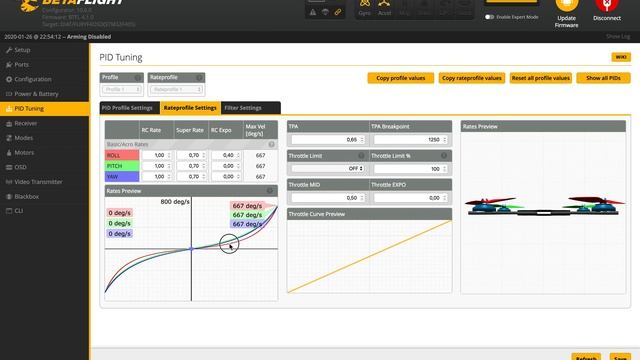Switch to Rateprofile Settings tab
640x360 pixels.
[190, 108]
